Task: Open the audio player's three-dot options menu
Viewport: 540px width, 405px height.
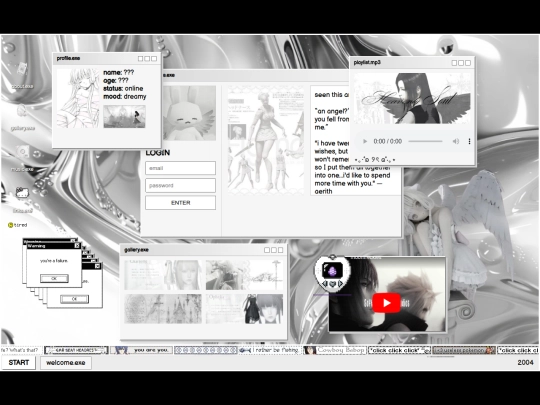Action: point(469,141)
